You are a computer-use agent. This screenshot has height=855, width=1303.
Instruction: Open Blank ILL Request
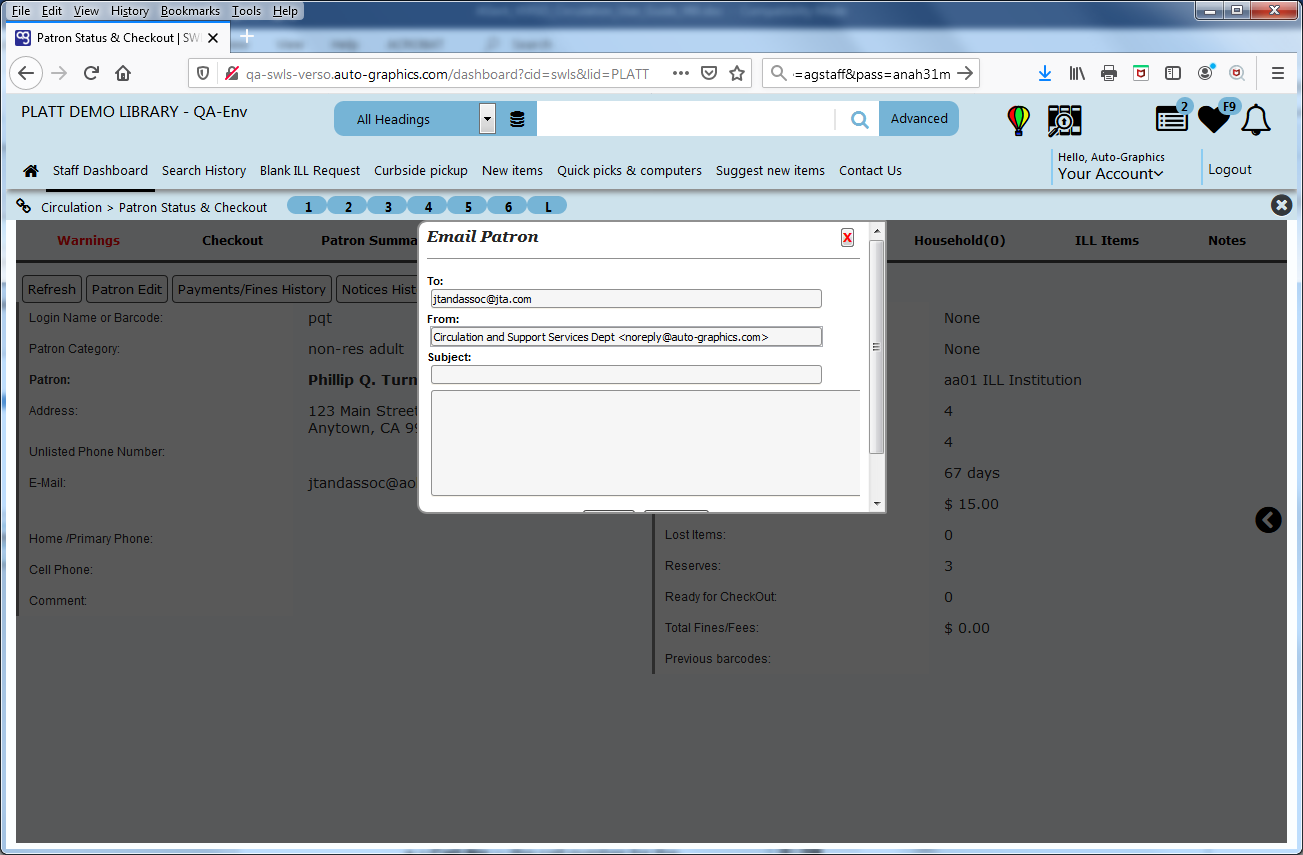click(x=310, y=171)
